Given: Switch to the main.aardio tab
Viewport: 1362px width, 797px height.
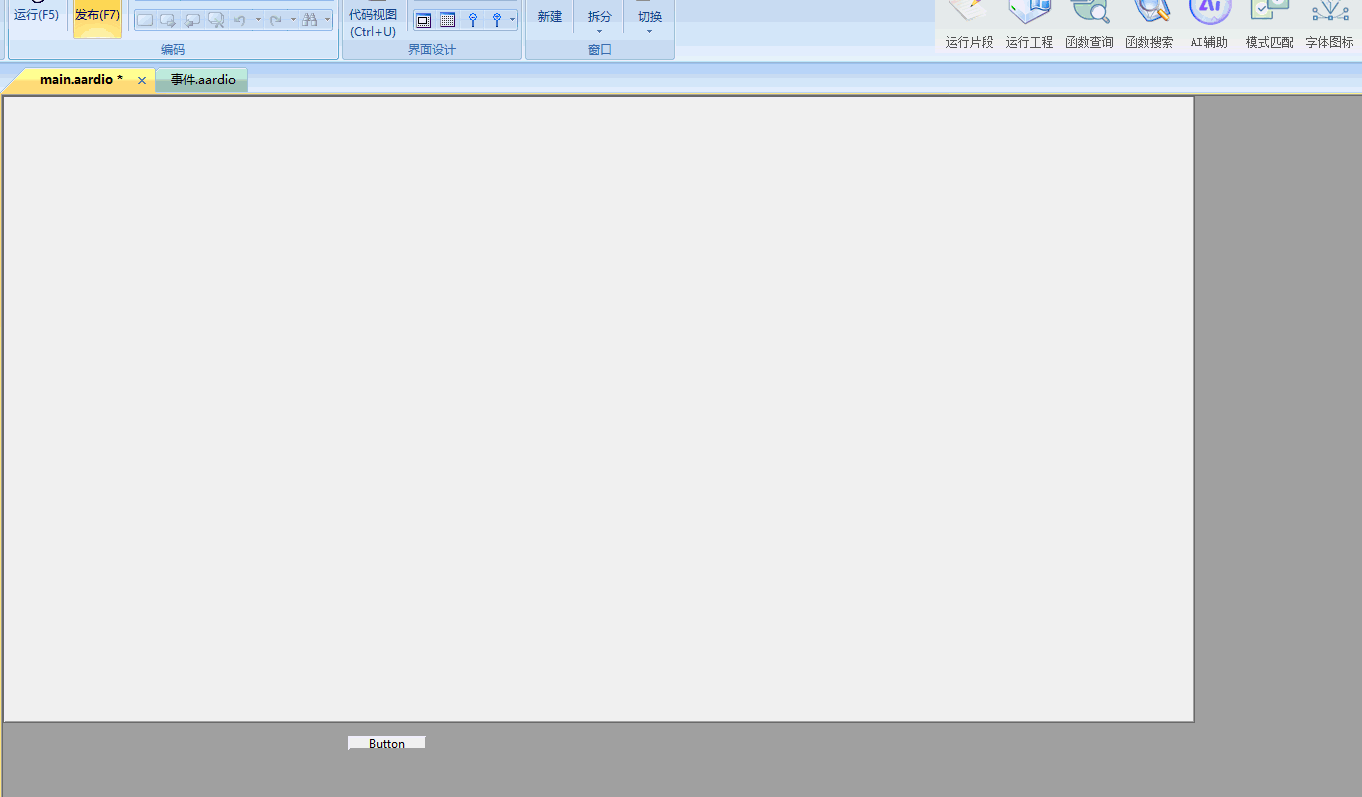Looking at the screenshot, I should pos(81,80).
